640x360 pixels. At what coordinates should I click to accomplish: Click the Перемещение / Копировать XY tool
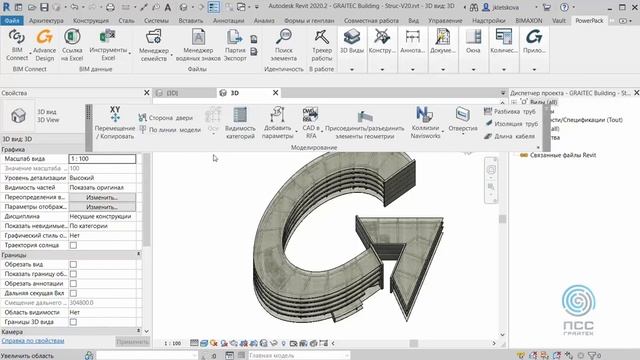point(115,122)
